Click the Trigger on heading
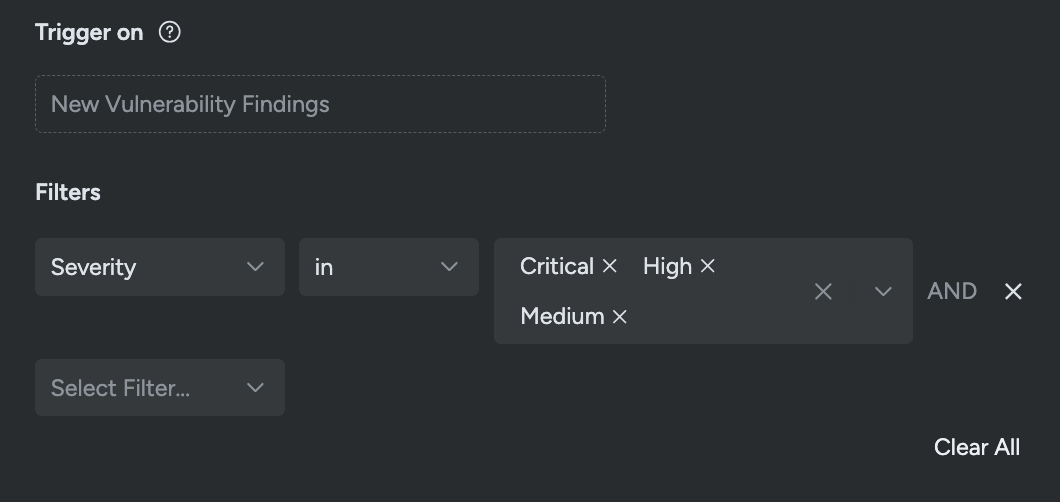 point(89,32)
